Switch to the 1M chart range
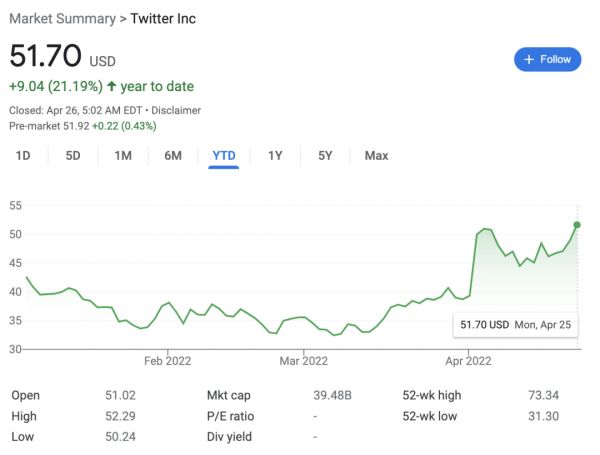The width and height of the screenshot is (600, 455). [123, 155]
